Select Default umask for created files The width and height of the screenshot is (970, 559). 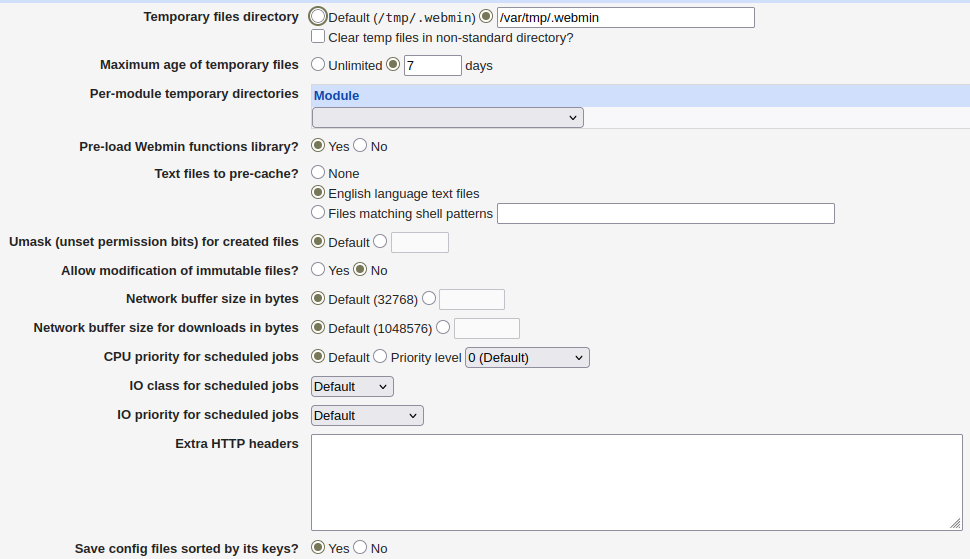[x=318, y=241]
